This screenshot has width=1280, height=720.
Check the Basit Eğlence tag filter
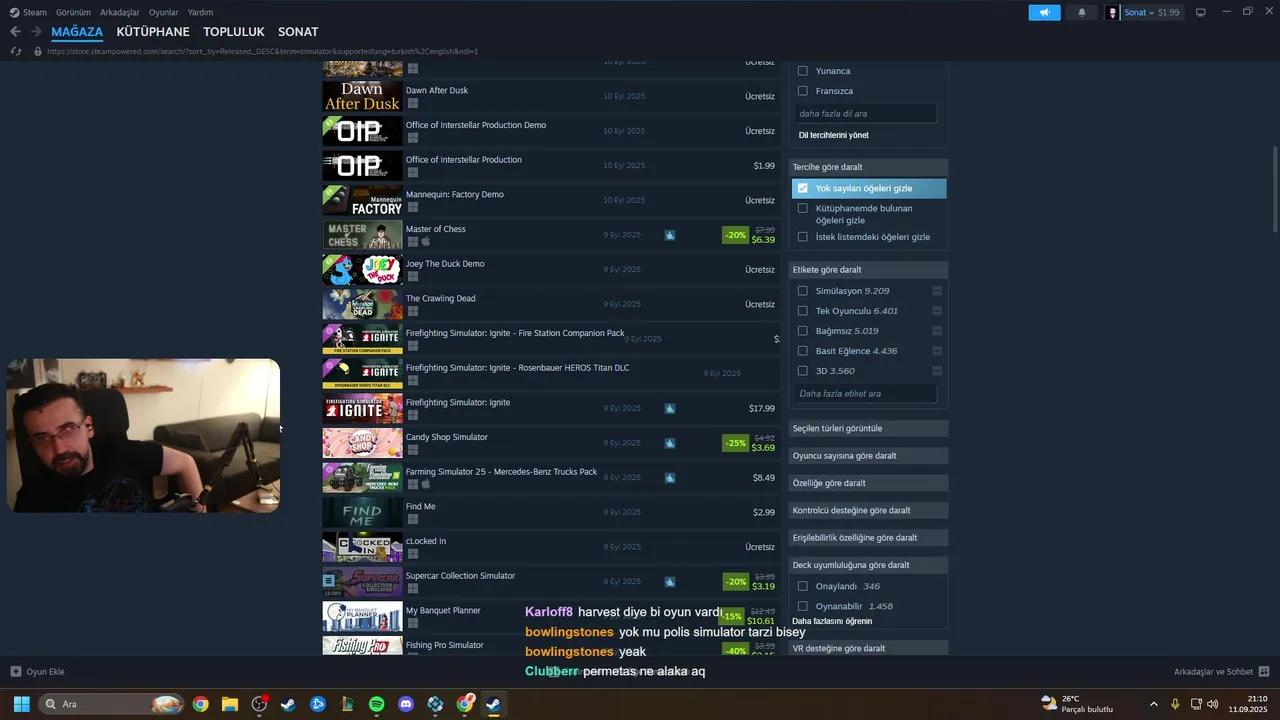pos(802,351)
